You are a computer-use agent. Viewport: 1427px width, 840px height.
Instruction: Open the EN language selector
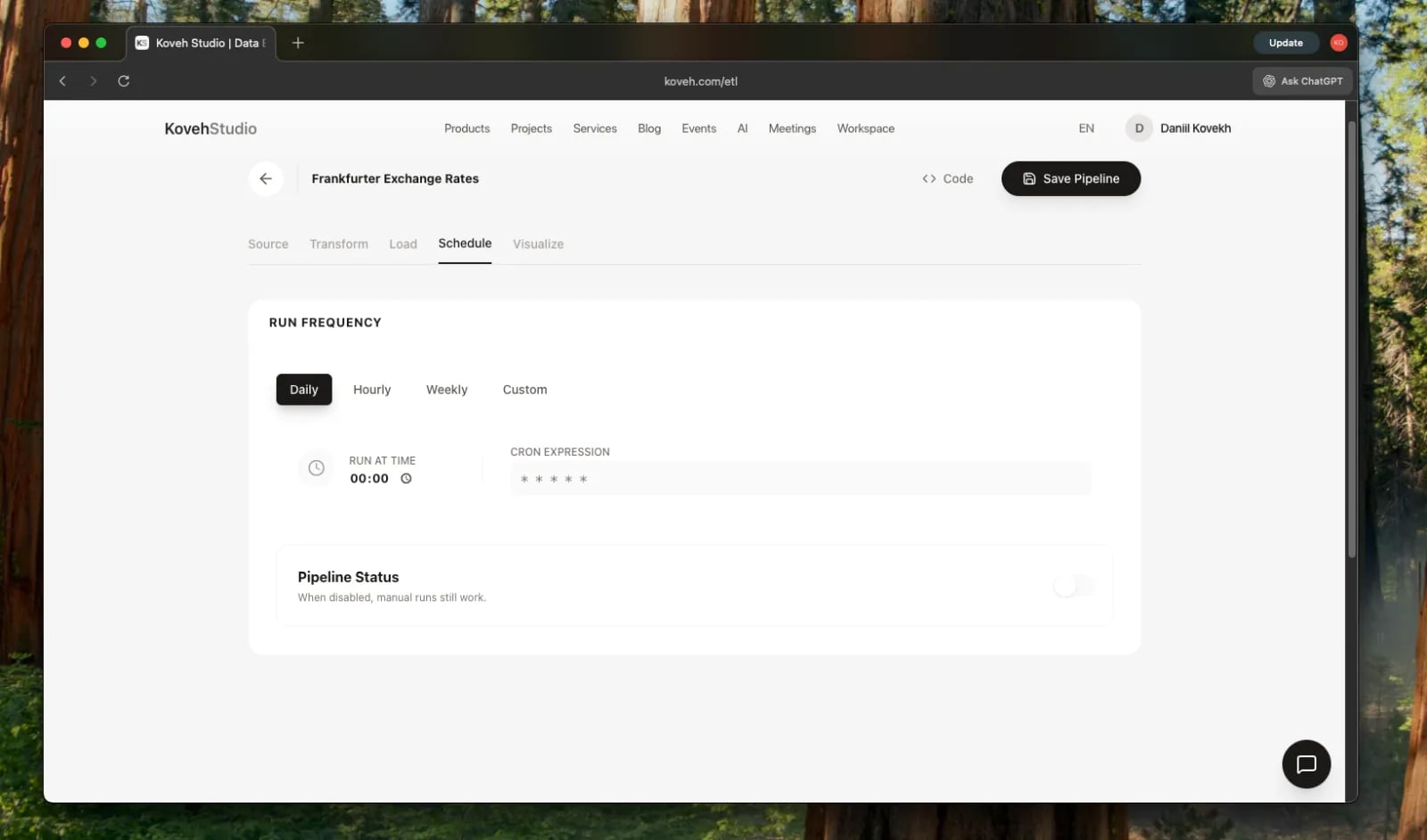point(1085,128)
